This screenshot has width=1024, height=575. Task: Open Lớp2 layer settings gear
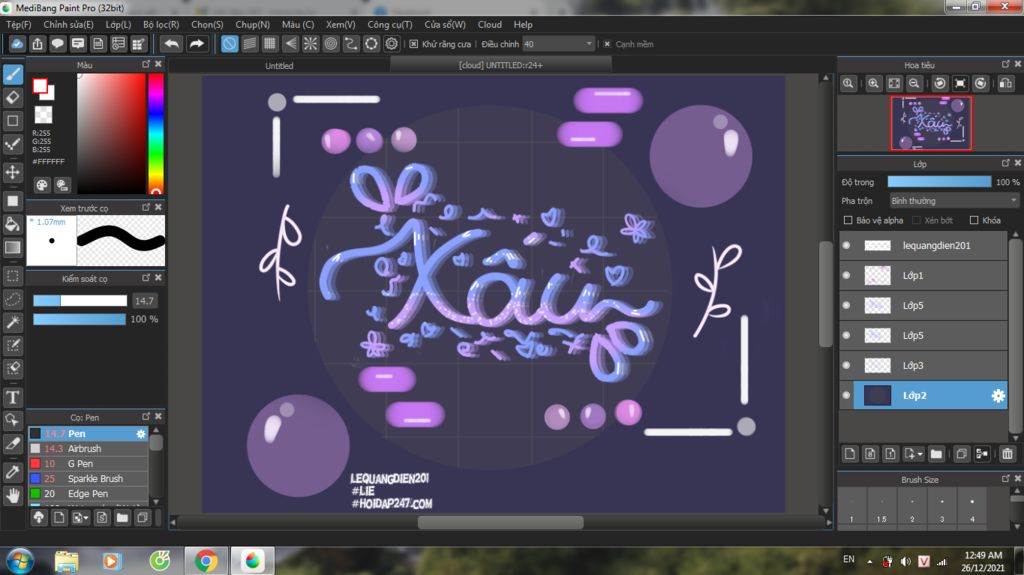click(x=998, y=395)
